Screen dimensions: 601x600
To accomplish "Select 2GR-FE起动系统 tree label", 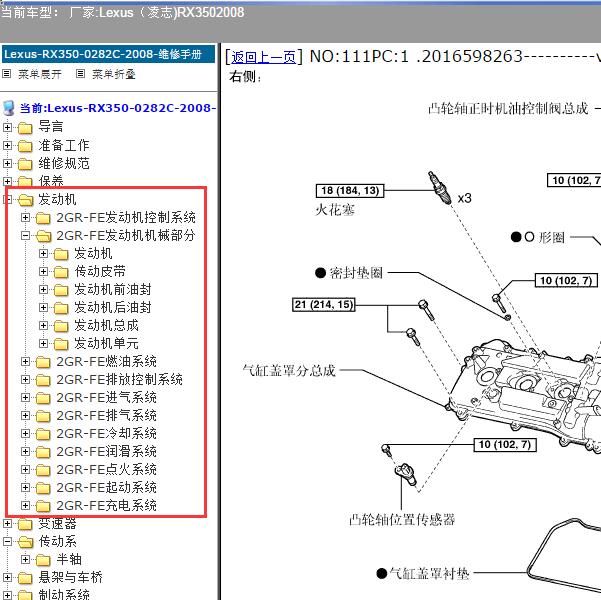I will [106, 488].
